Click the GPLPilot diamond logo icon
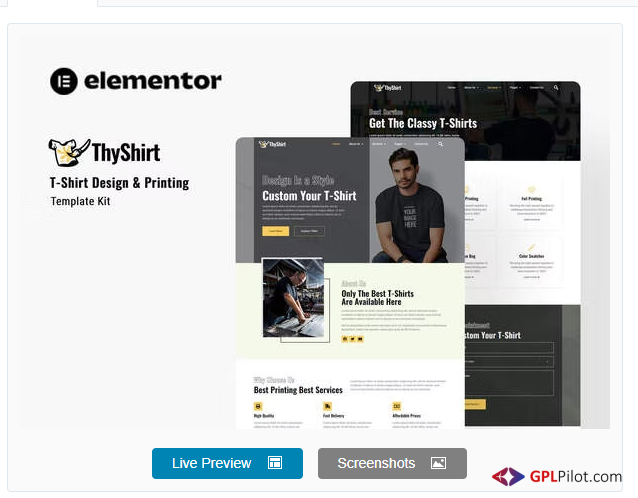This screenshot has width=638, height=498. click(x=507, y=477)
